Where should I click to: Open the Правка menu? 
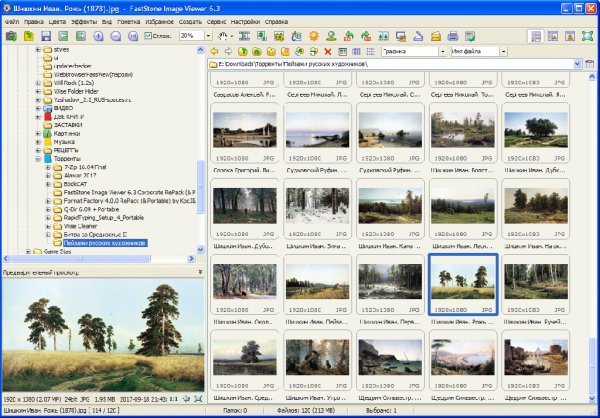(x=34, y=22)
